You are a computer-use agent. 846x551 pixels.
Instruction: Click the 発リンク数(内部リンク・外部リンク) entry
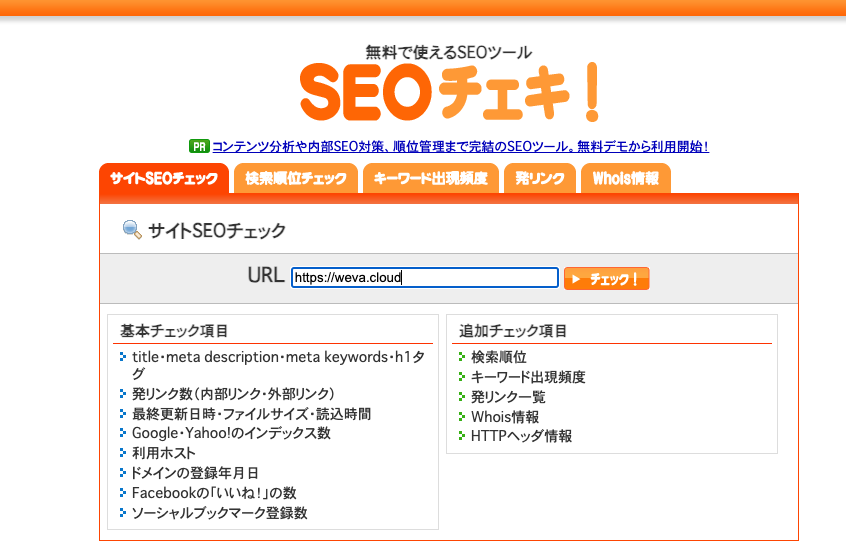pyautogui.click(x=233, y=393)
